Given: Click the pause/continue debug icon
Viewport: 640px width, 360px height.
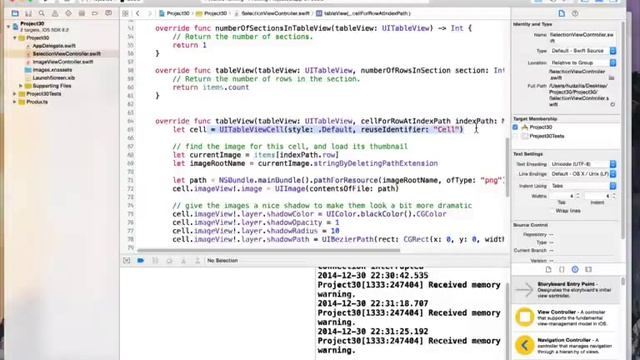Looking at the screenshot, I should (x=155, y=260).
